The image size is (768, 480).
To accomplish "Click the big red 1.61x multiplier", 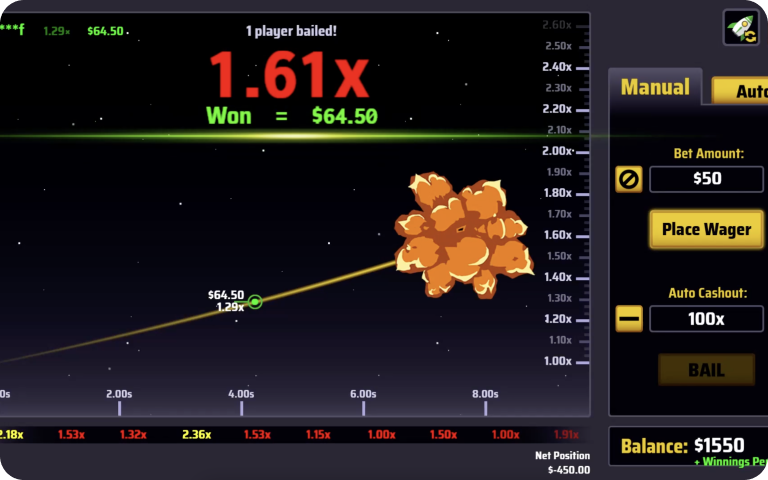I will click(x=289, y=76).
